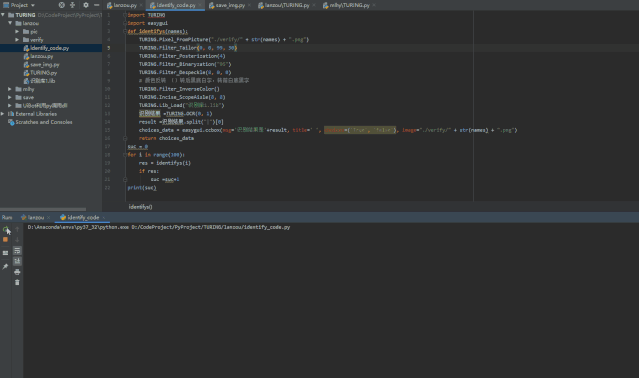The width and height of the screenshot is (639, 378).
Task: Close the identify_code.py editor tab
Action: coord(200,5)
